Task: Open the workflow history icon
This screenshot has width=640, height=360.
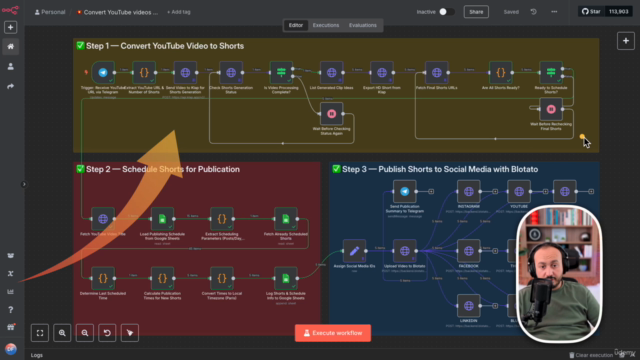Action: click(x=533, y=12)
